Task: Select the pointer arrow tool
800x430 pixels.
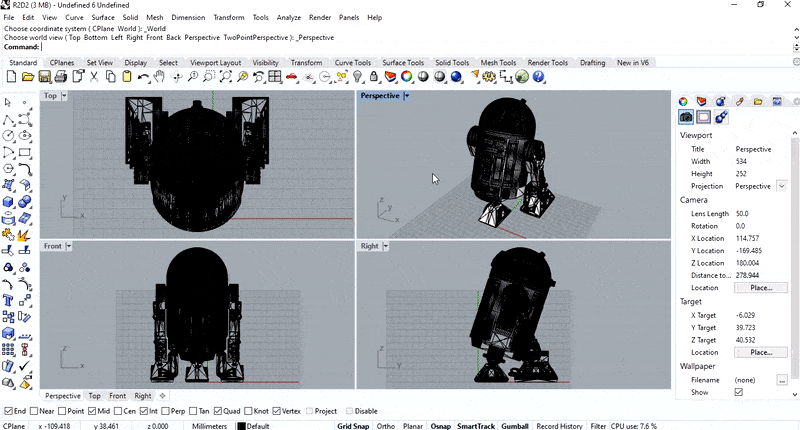Action: [x=9, y=103]
